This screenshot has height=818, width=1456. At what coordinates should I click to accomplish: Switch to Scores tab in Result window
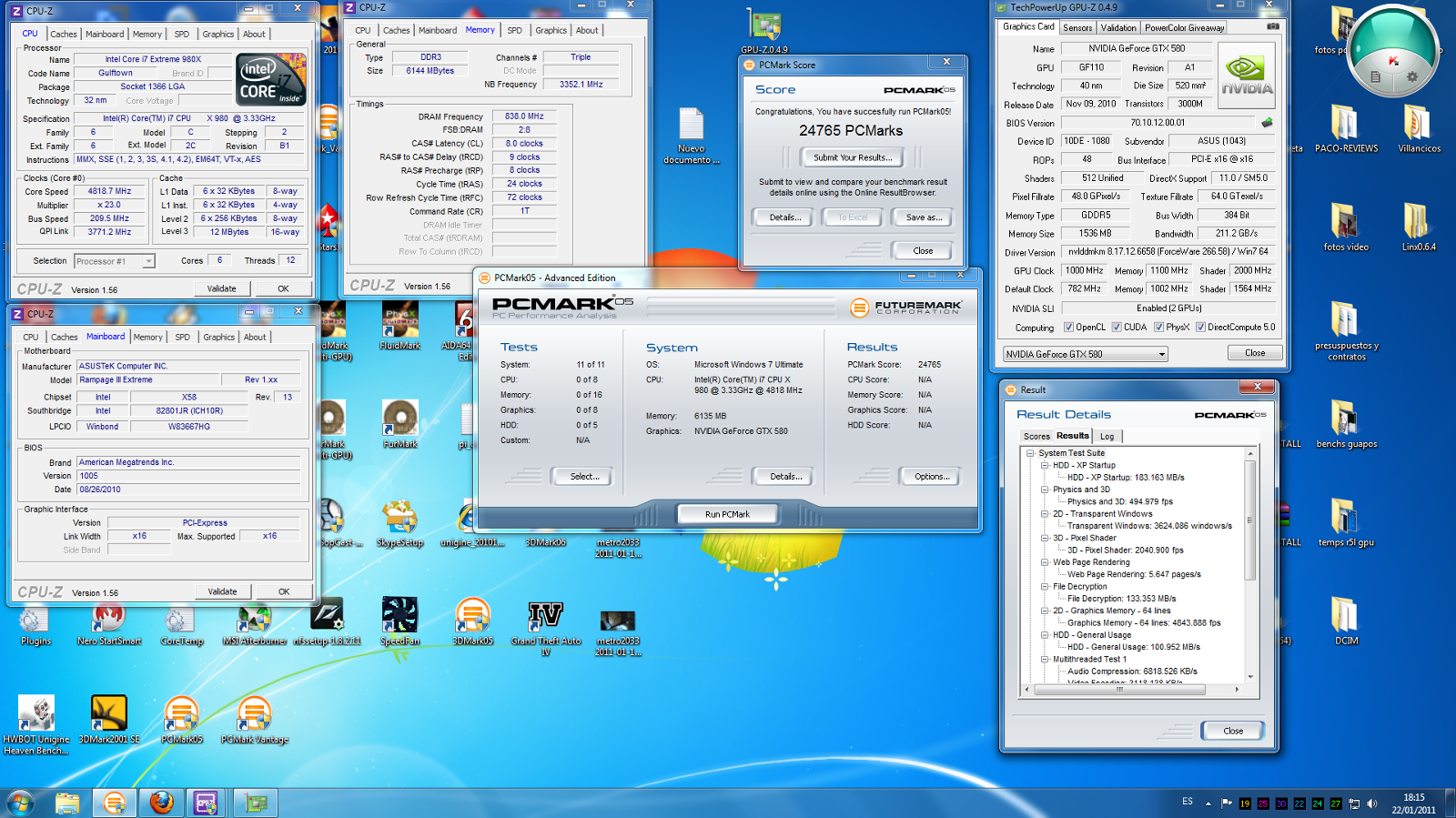(x=1036, y=436)
